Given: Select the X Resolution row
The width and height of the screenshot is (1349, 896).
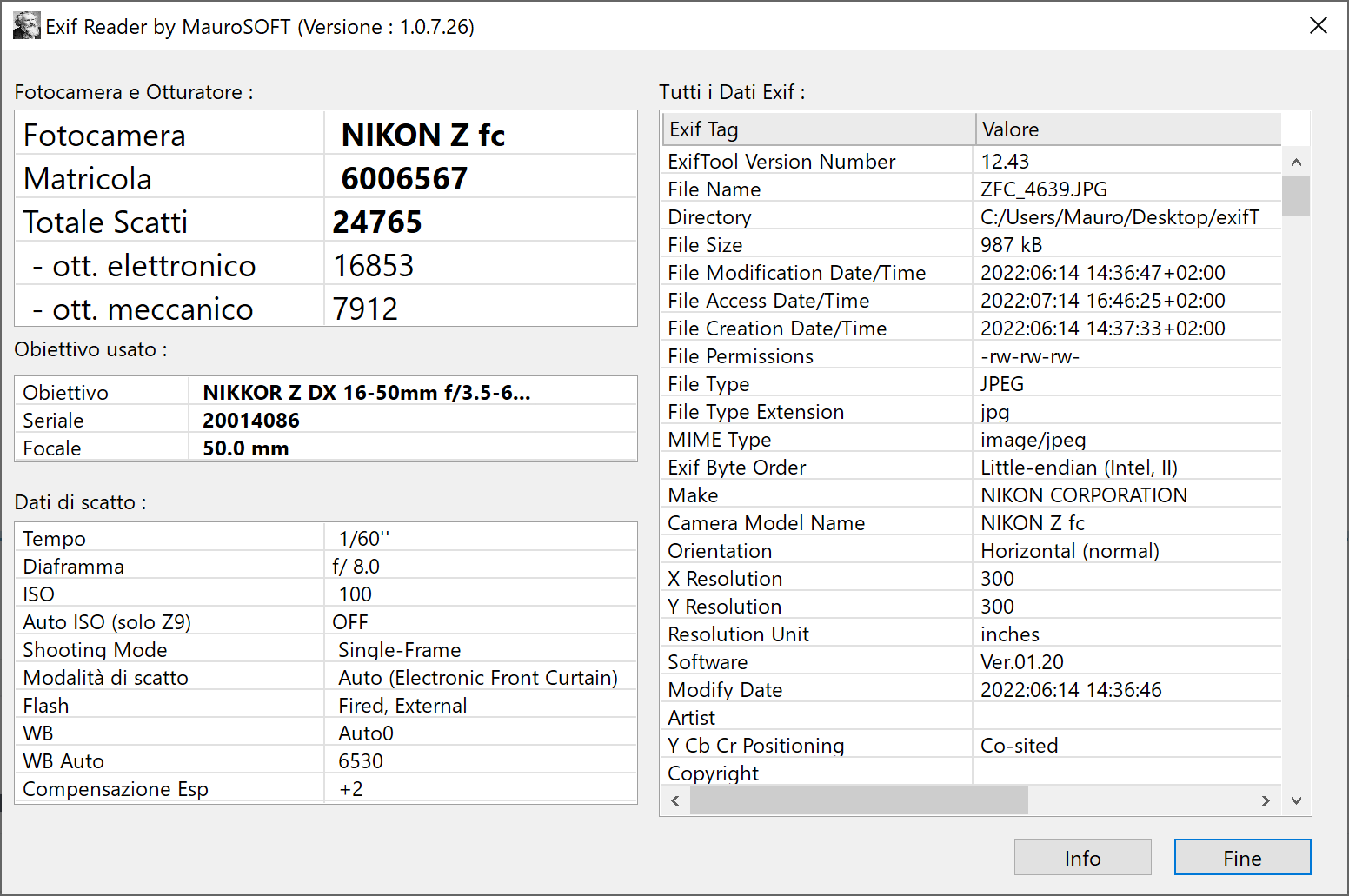Looking at the screenshot, I should click(x=972, y=579).
